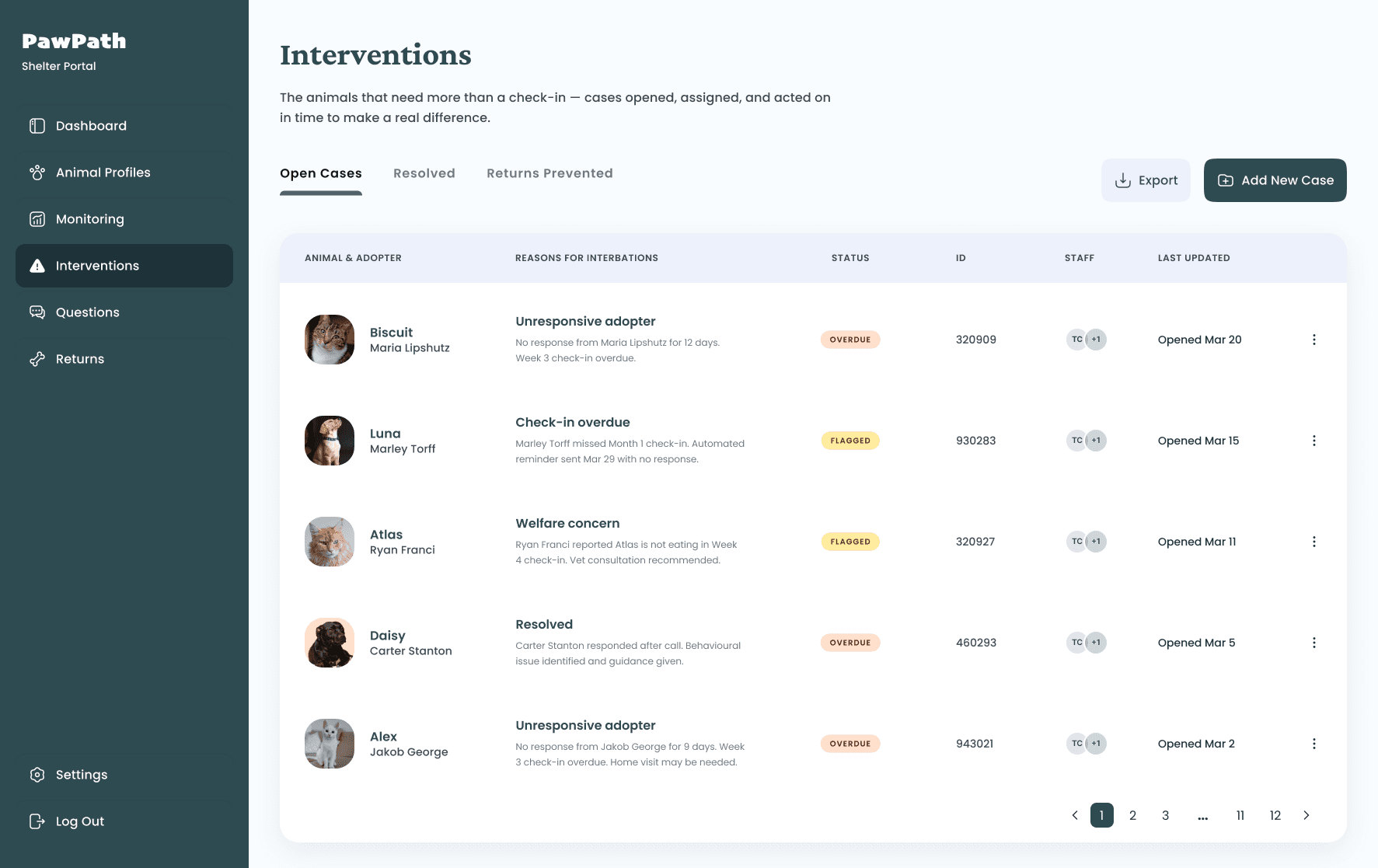Click the TC staff avatar on Biscuit's row
This screenshot has height=868, width=1378.
tap(1076, 340)
